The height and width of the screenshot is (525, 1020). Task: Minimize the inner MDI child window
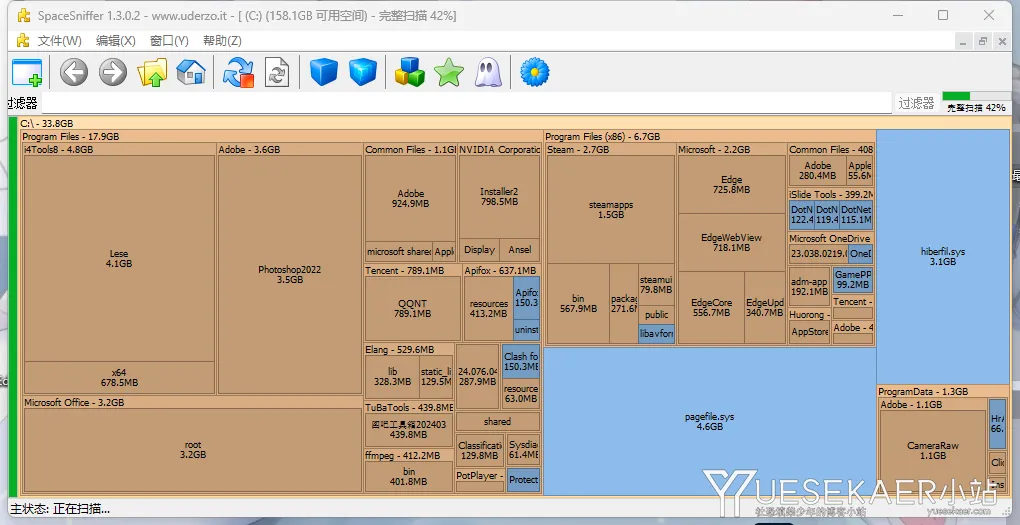[963, 41]
